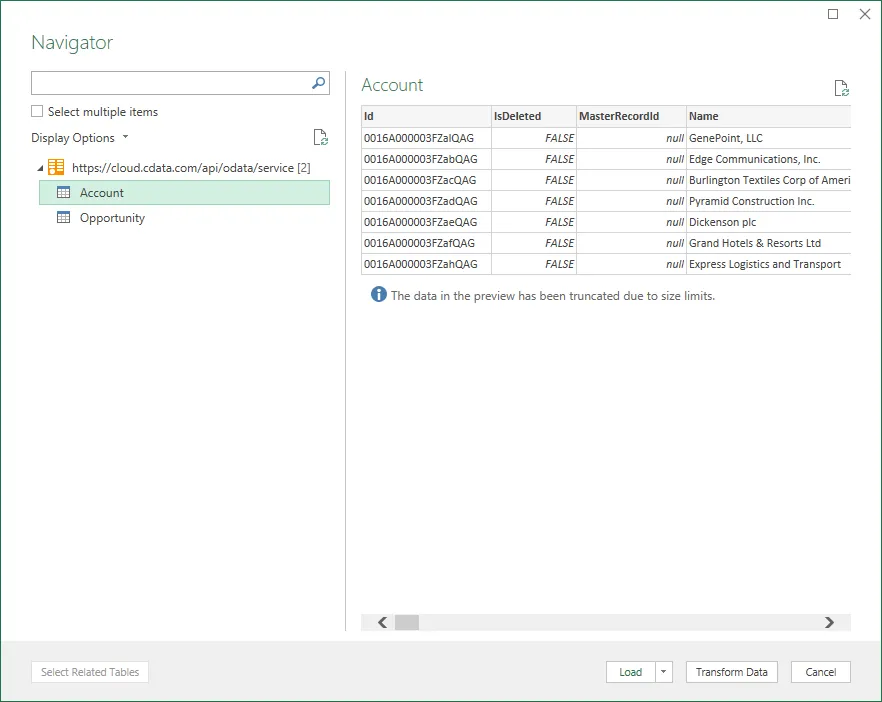Open the Display Options dropdown
The image size is (882, 702).
[x=79, y=138]
